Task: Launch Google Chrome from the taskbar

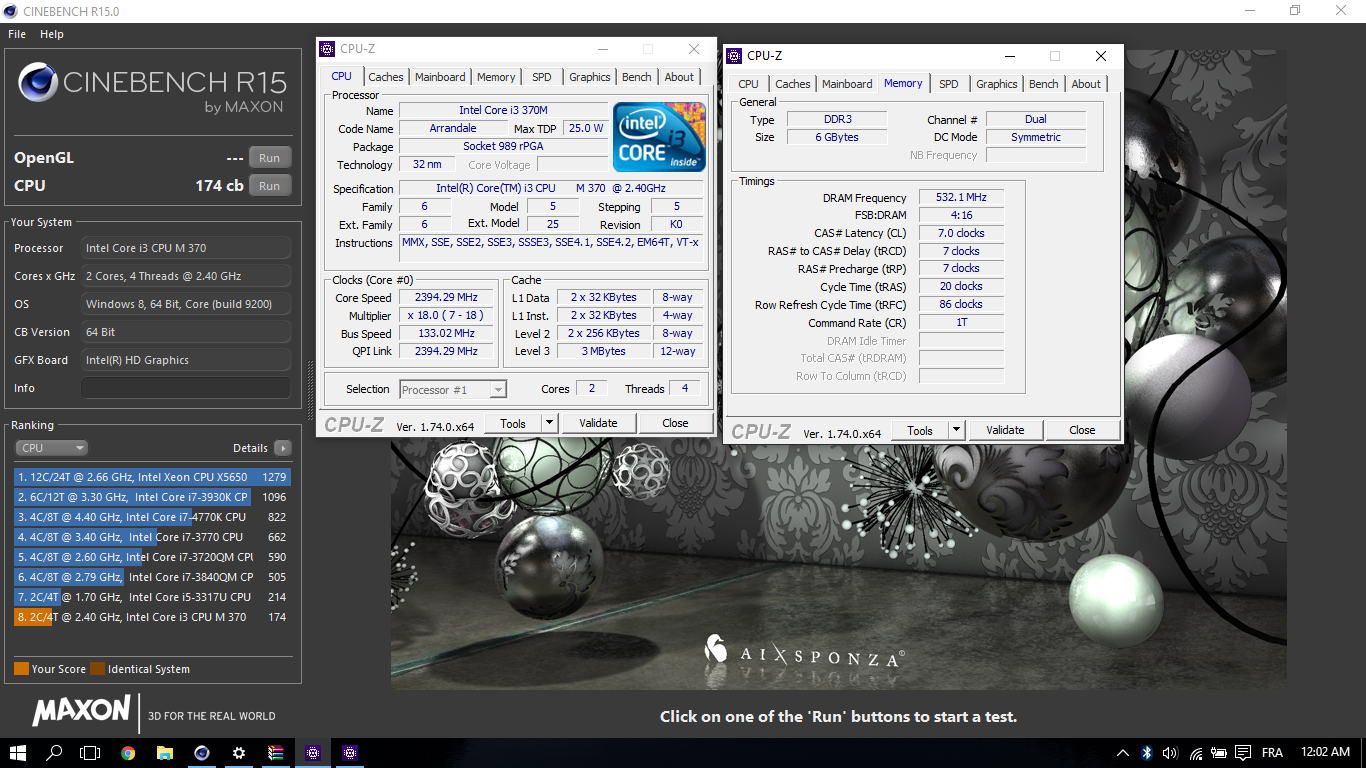Action: [x=128, y=753]
